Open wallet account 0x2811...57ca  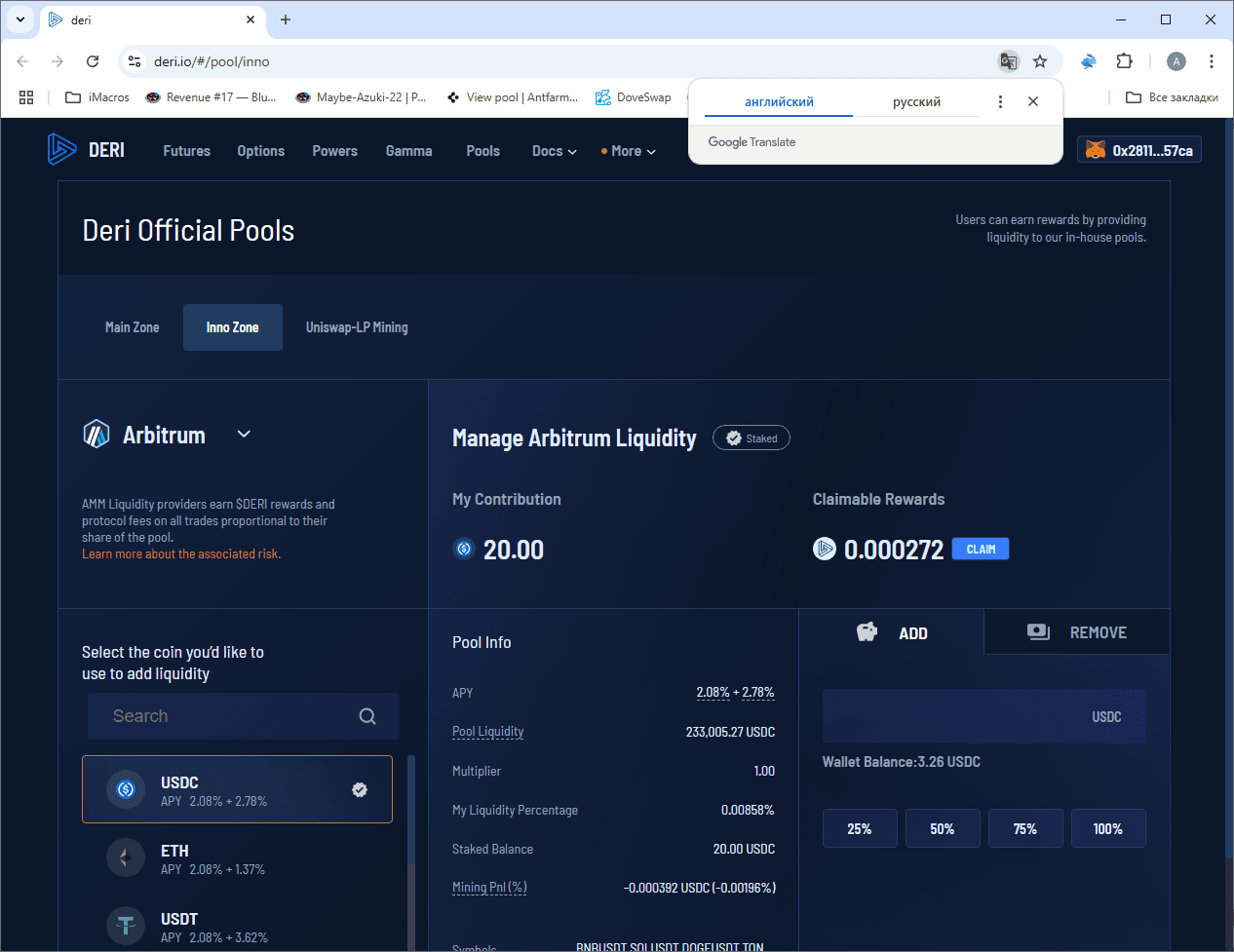[1139, 150]
